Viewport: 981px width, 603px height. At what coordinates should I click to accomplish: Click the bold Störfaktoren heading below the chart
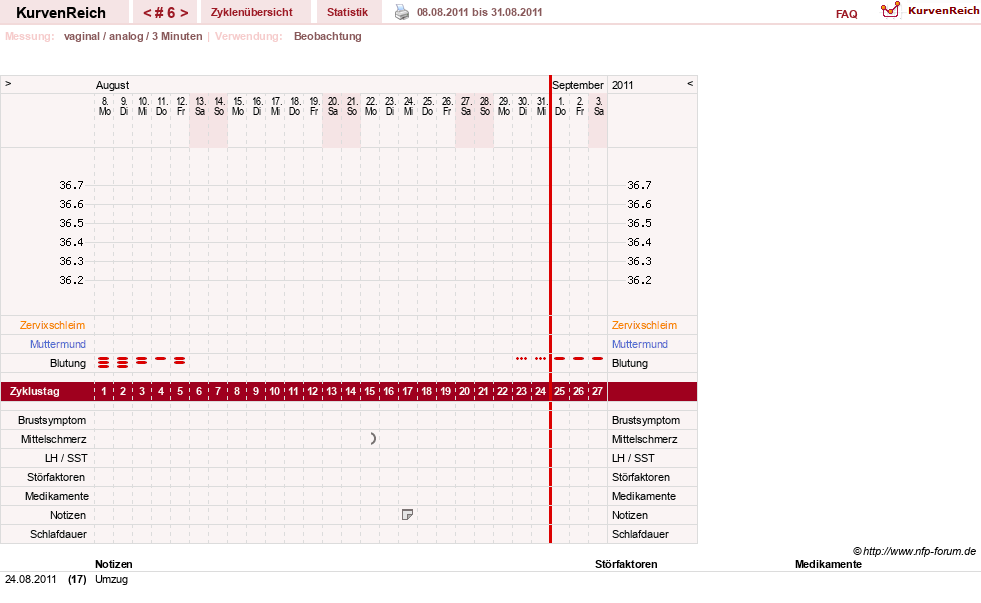coord(626,564)
